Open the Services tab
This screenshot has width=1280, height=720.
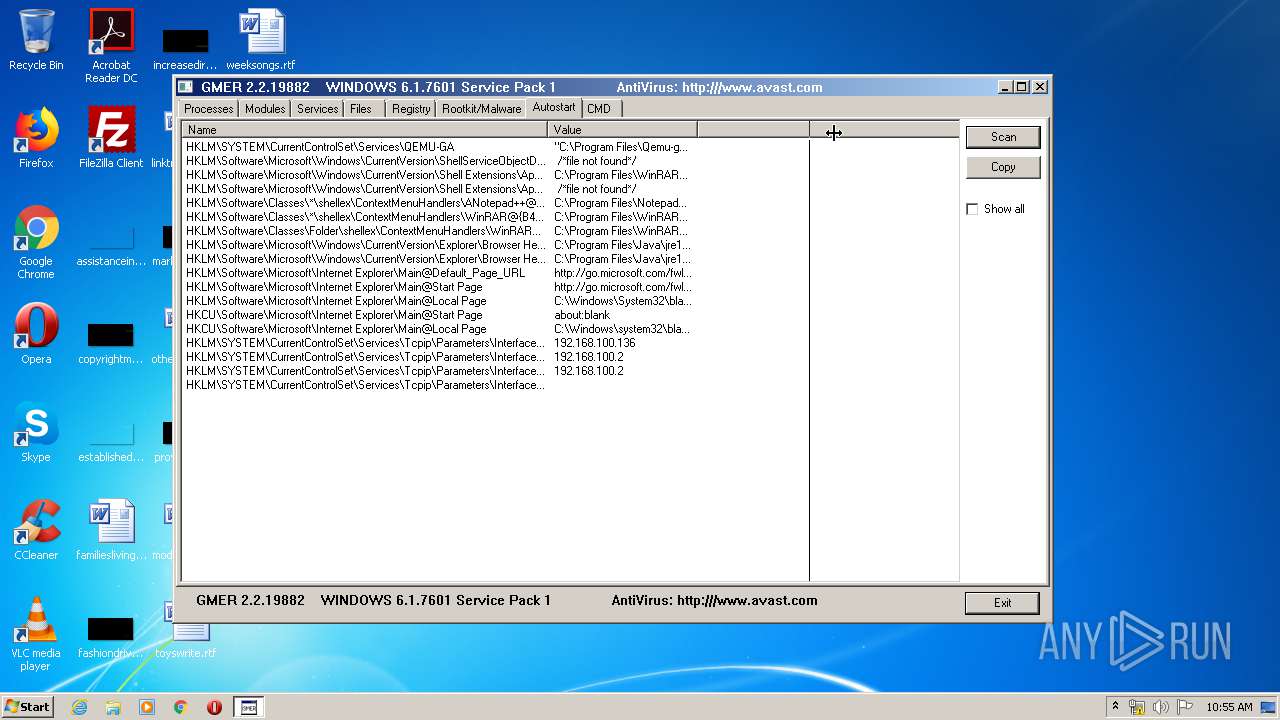click(317, 108)
